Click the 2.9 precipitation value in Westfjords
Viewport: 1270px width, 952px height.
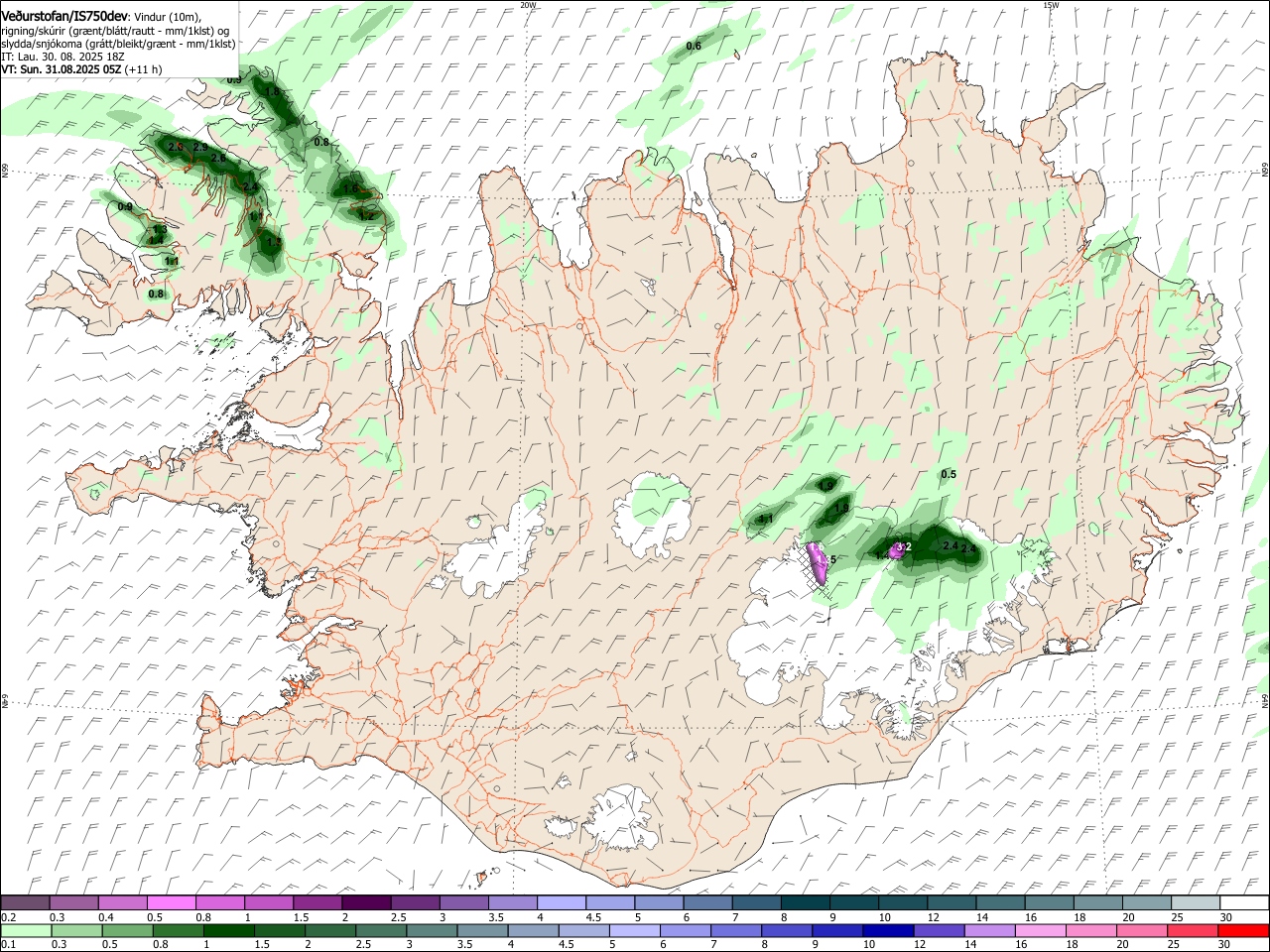pos(199,147)
